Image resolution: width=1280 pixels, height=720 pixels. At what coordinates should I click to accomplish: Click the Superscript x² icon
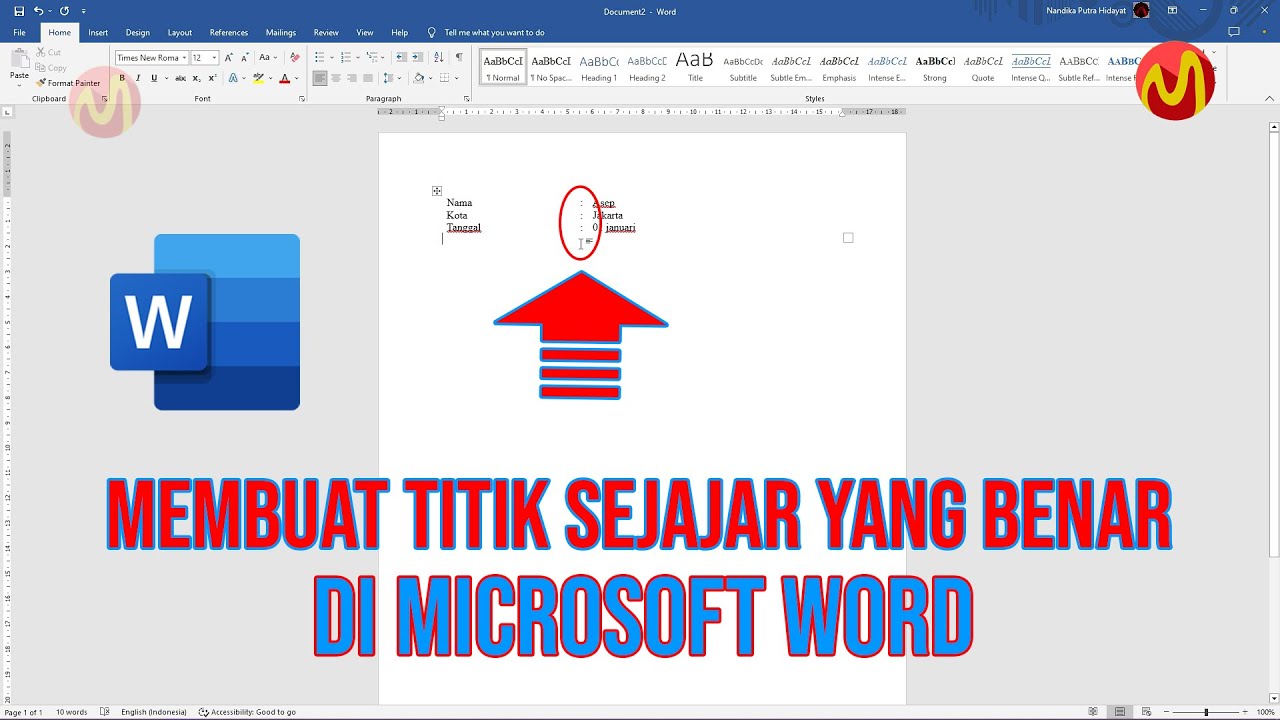pos(212,78)
